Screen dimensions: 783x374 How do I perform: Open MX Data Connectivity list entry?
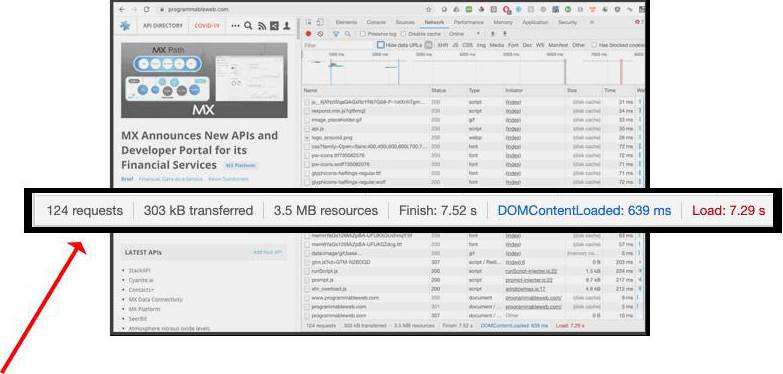coord(155,300)
